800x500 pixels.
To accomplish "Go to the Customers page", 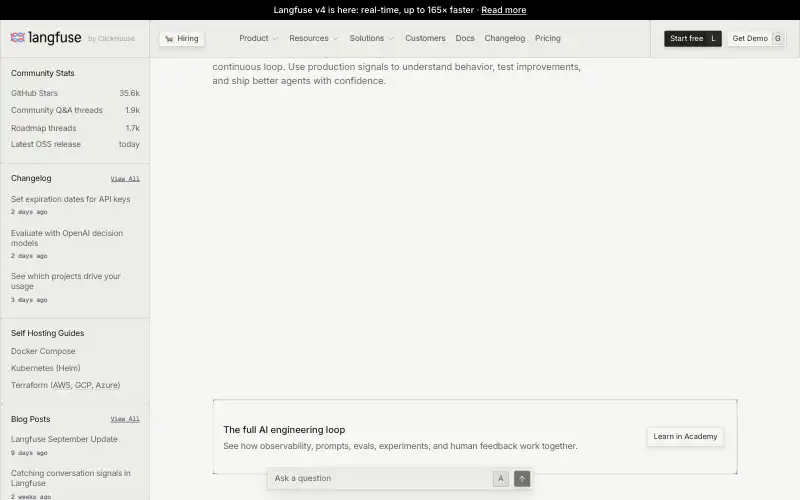I will pyautogui.click(x=425, y=38).
